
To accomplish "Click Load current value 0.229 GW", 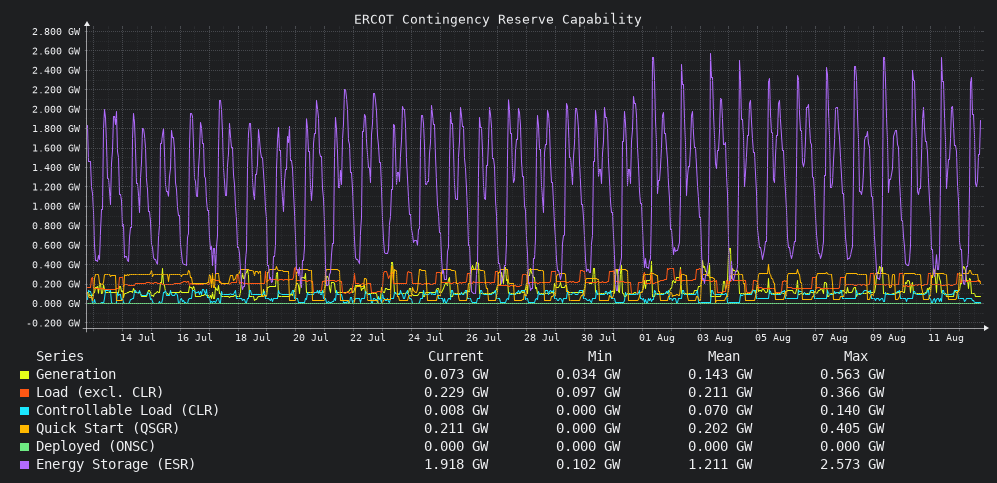I will (x=456, y=393).
